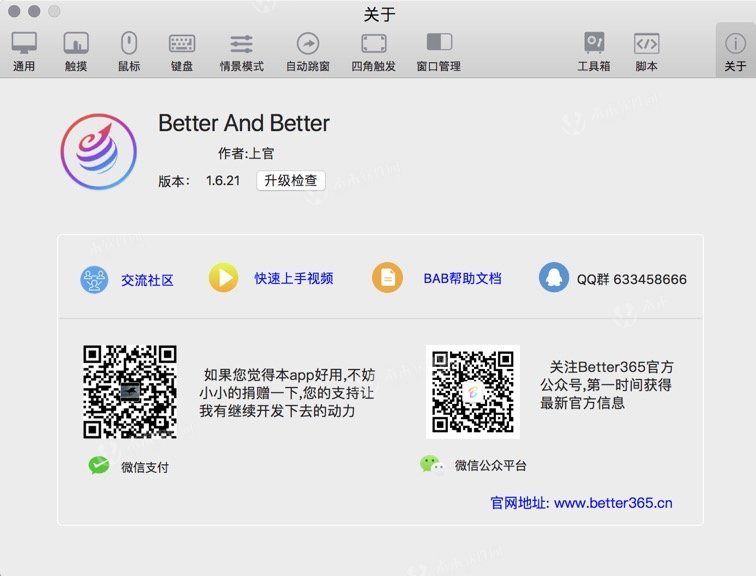The height and width of the screenshot is (576, 756).
Task: Click the yellow play video icon
Action: 223,278
